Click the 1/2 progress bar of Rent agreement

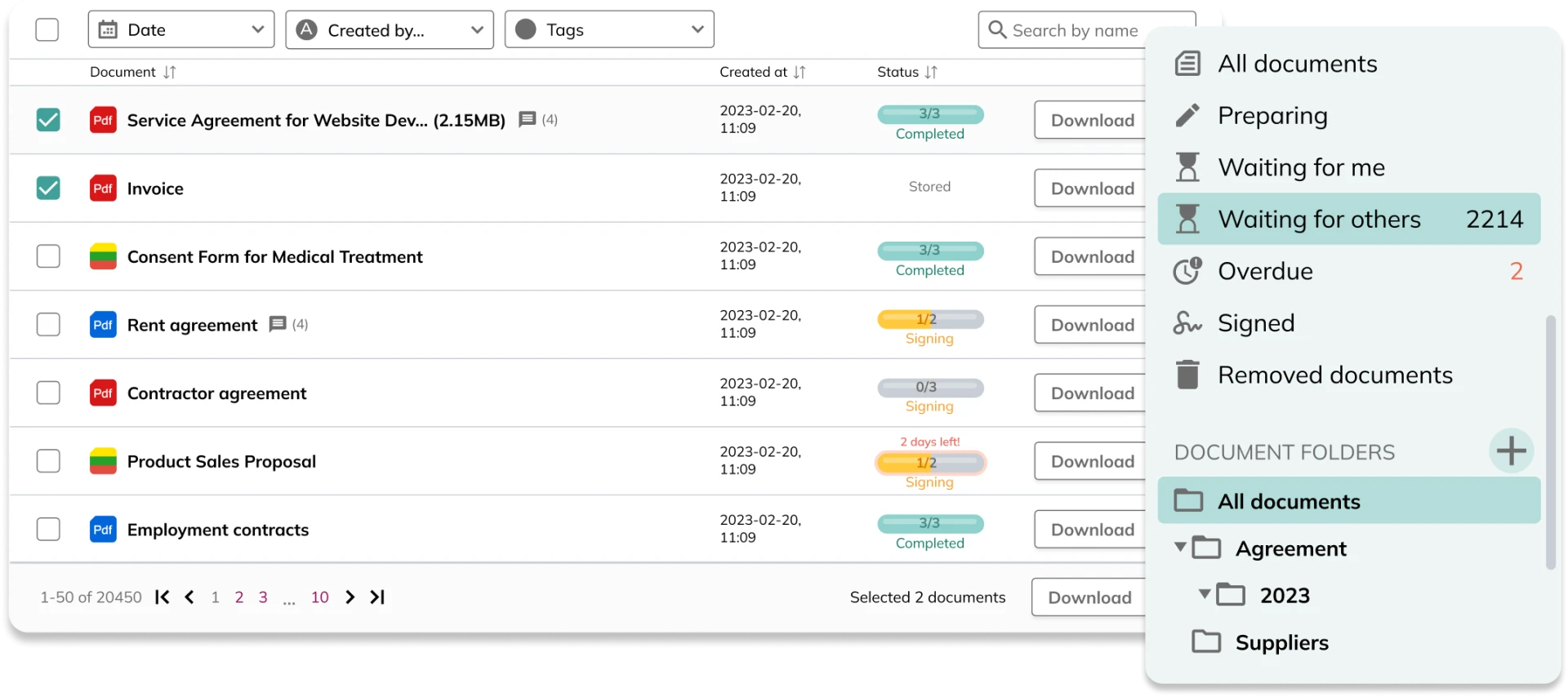[x=930, y=319]
